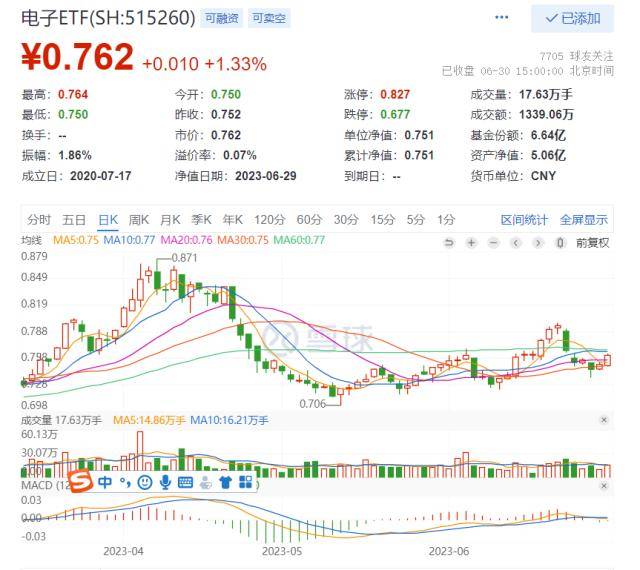The width and height of the screenshot is (640, 570).
Task: Click the Sogou user account icon
Action: point(206,483)
